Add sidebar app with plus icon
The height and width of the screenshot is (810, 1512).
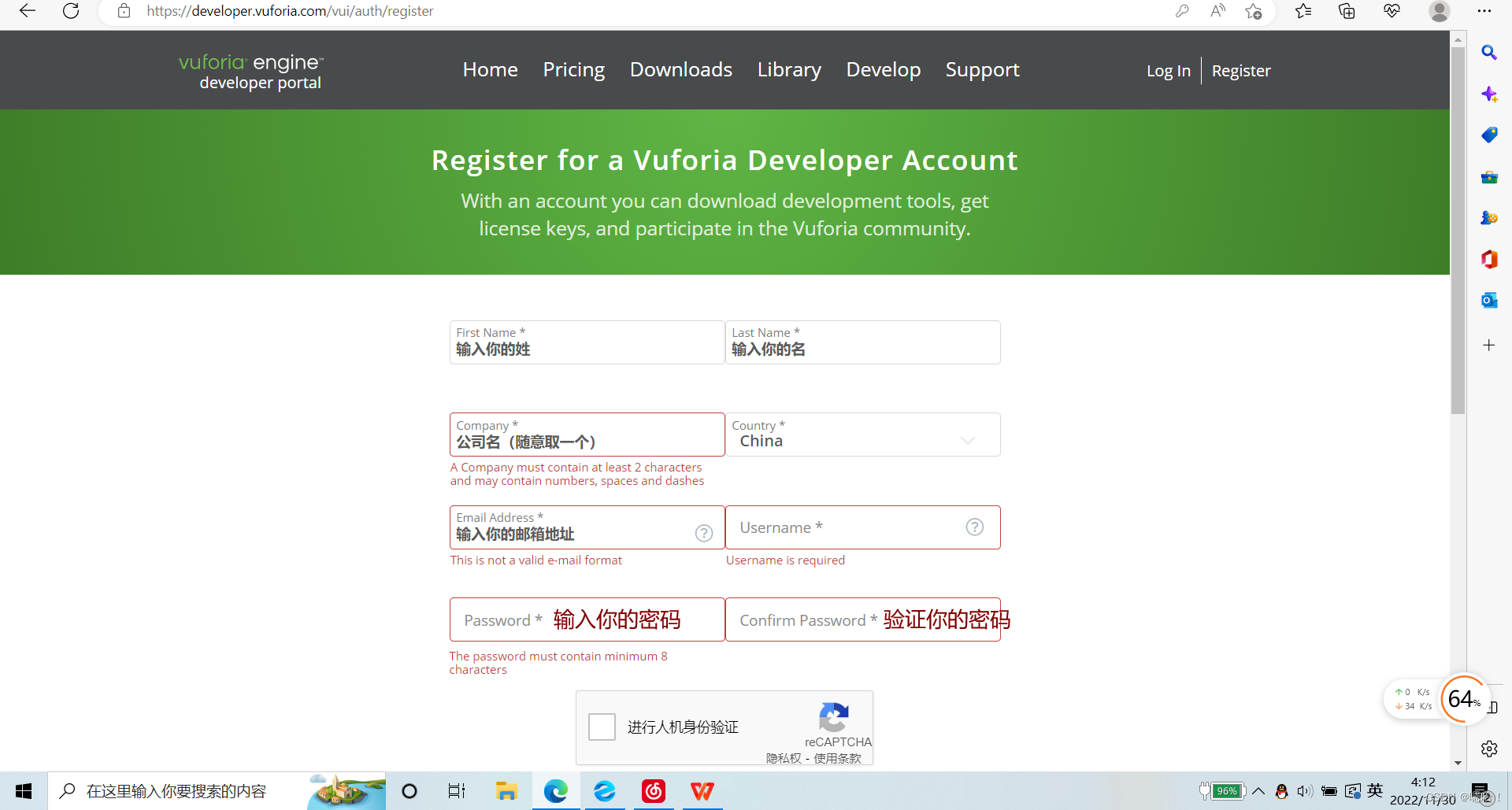tap(1489, 346)
